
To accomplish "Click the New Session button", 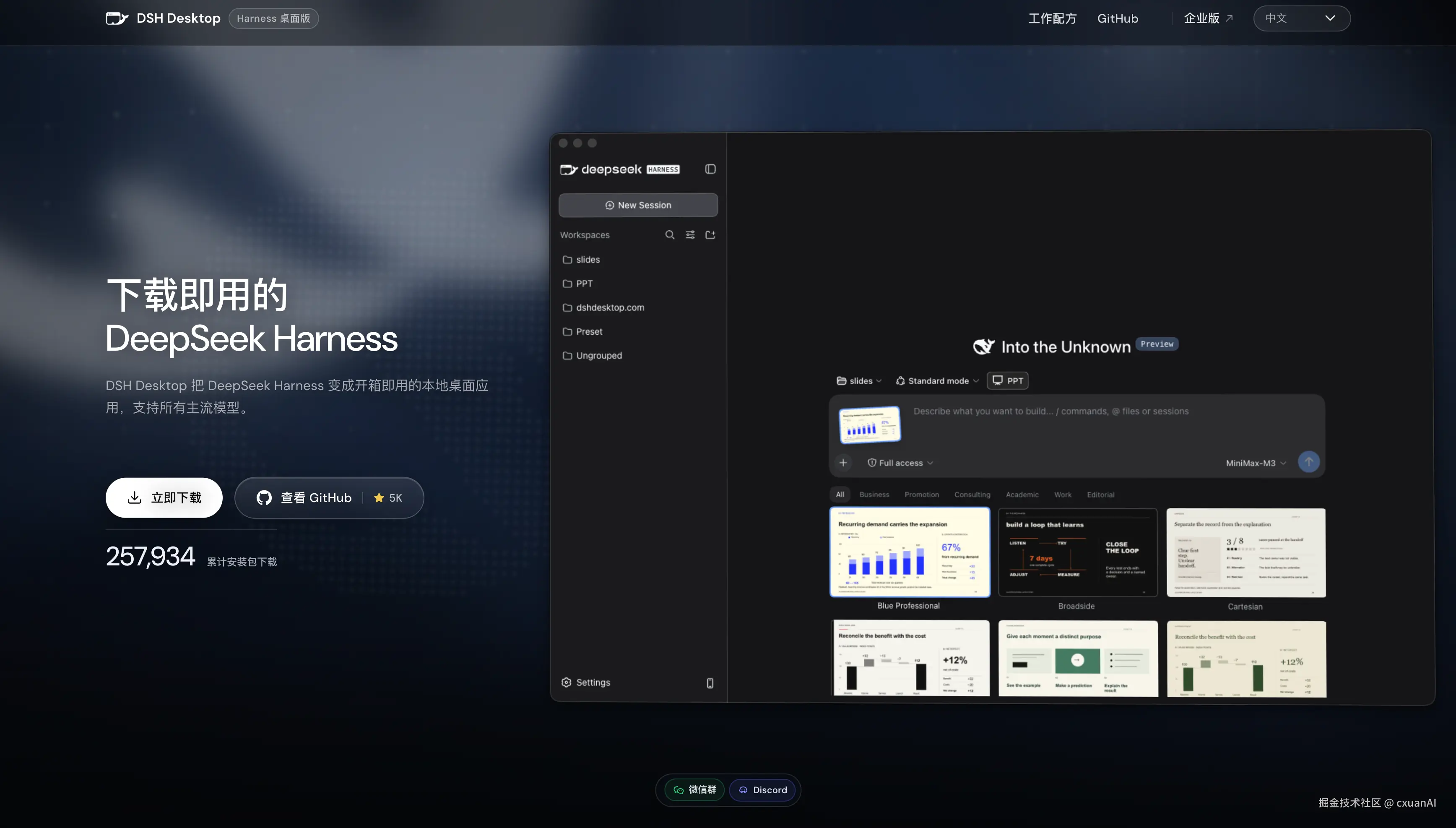I will pos(638,205).
